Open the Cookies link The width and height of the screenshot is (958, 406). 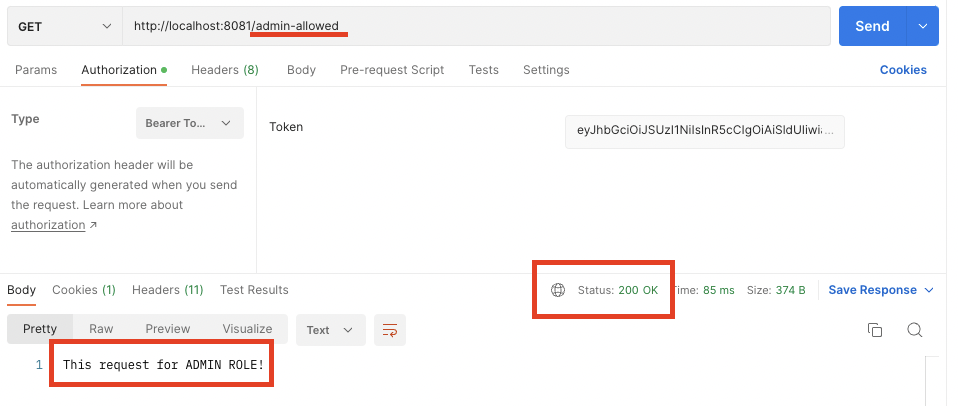(x=903, y=70)
